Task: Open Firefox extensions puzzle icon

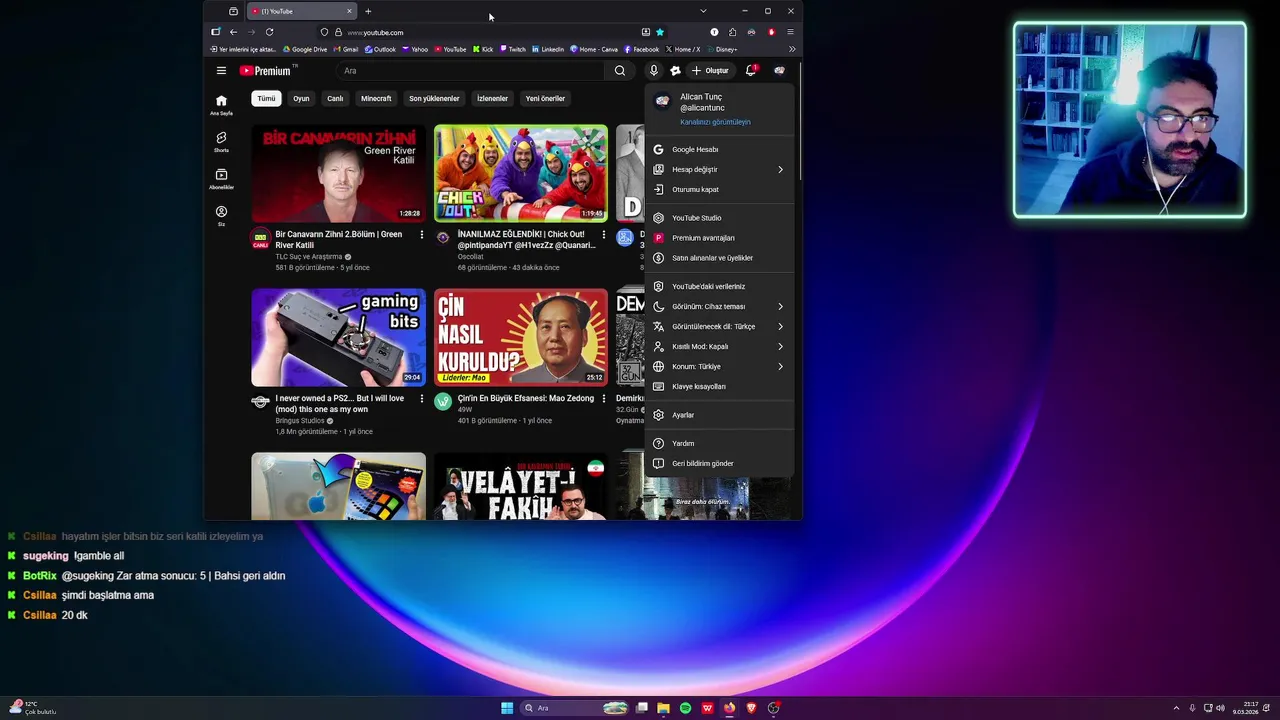Action: tap(732, 32)
